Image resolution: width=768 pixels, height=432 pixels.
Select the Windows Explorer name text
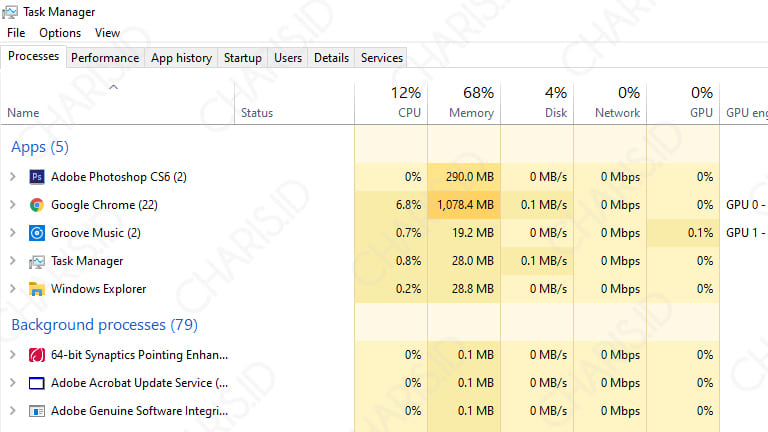click(x=98, y=289)
